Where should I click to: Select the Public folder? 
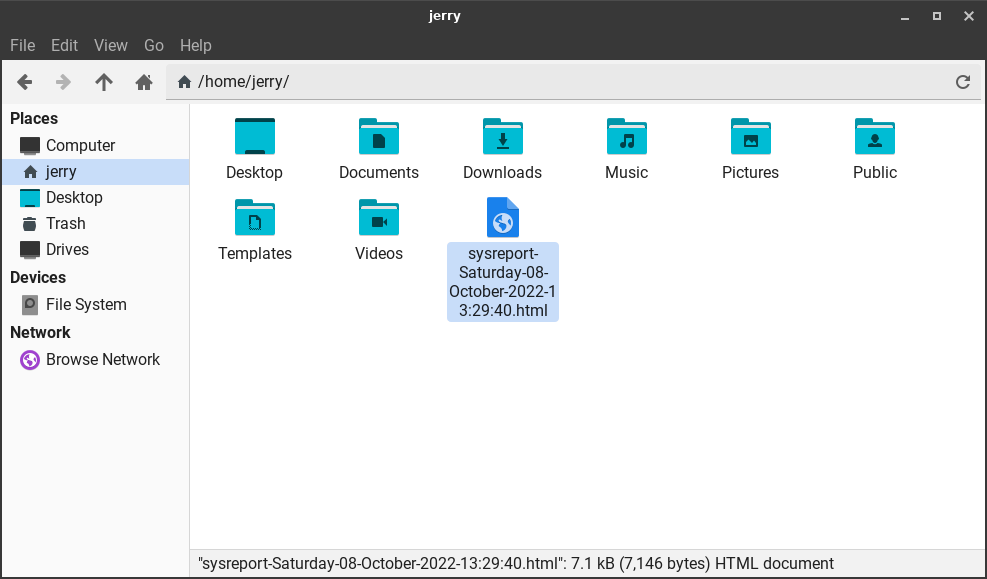click(x=874, y=137)
